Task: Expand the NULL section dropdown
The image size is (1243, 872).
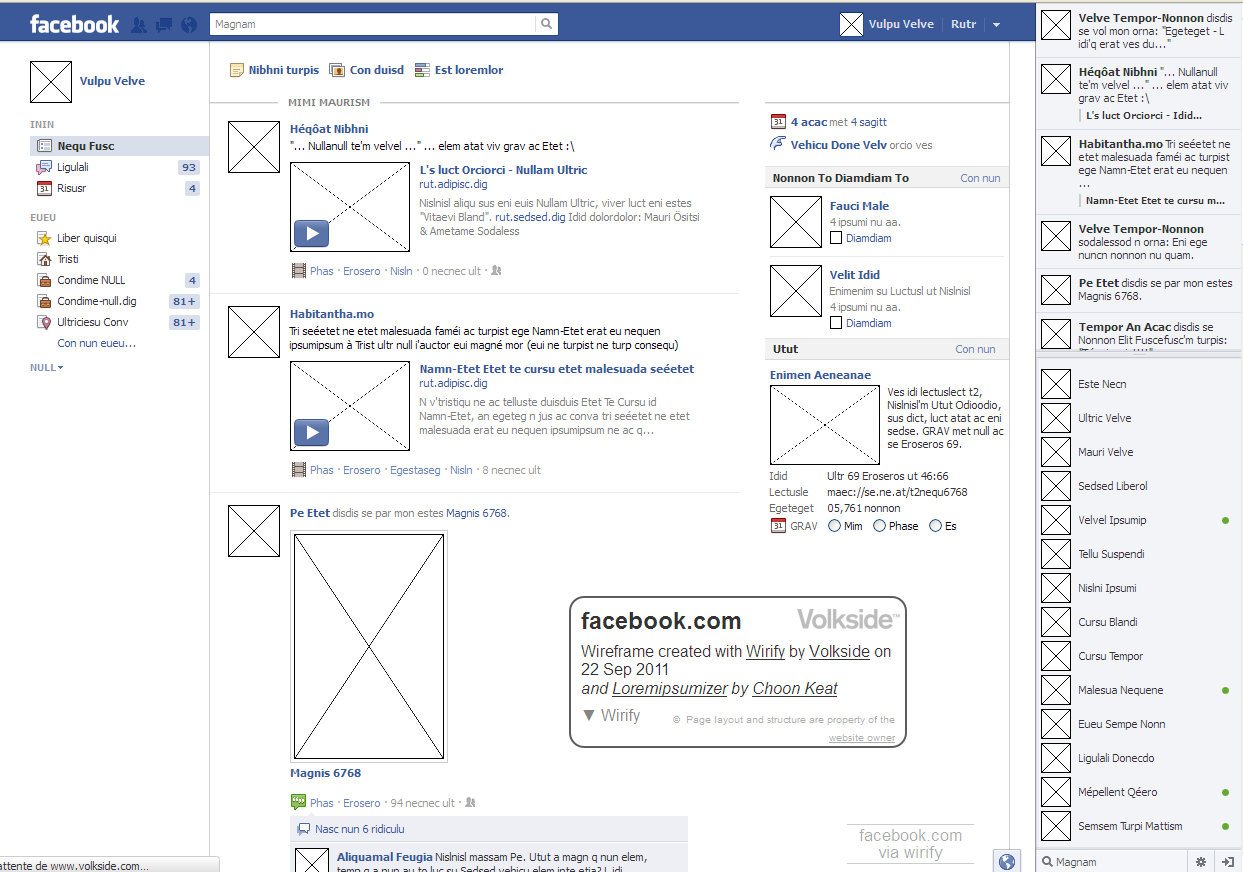Action: pyautogui.click(x=47, y=367)
